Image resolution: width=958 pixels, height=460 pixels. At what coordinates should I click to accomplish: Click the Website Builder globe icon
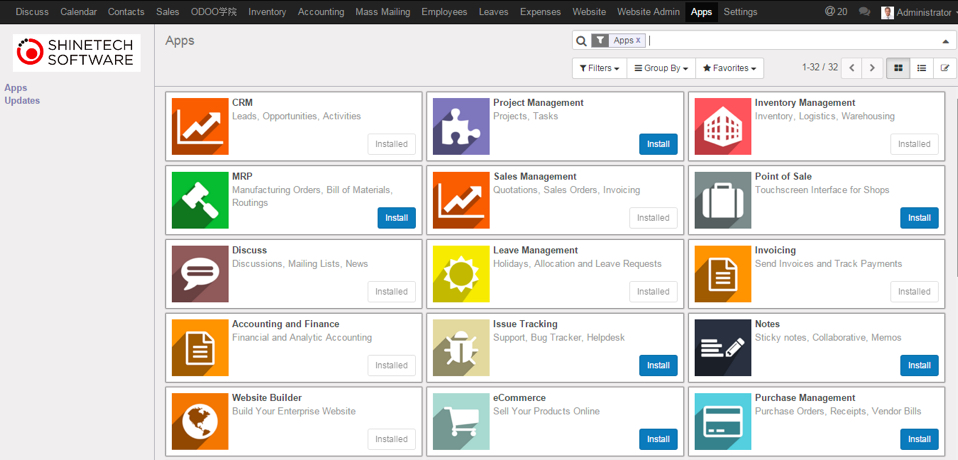click(200, 422)
